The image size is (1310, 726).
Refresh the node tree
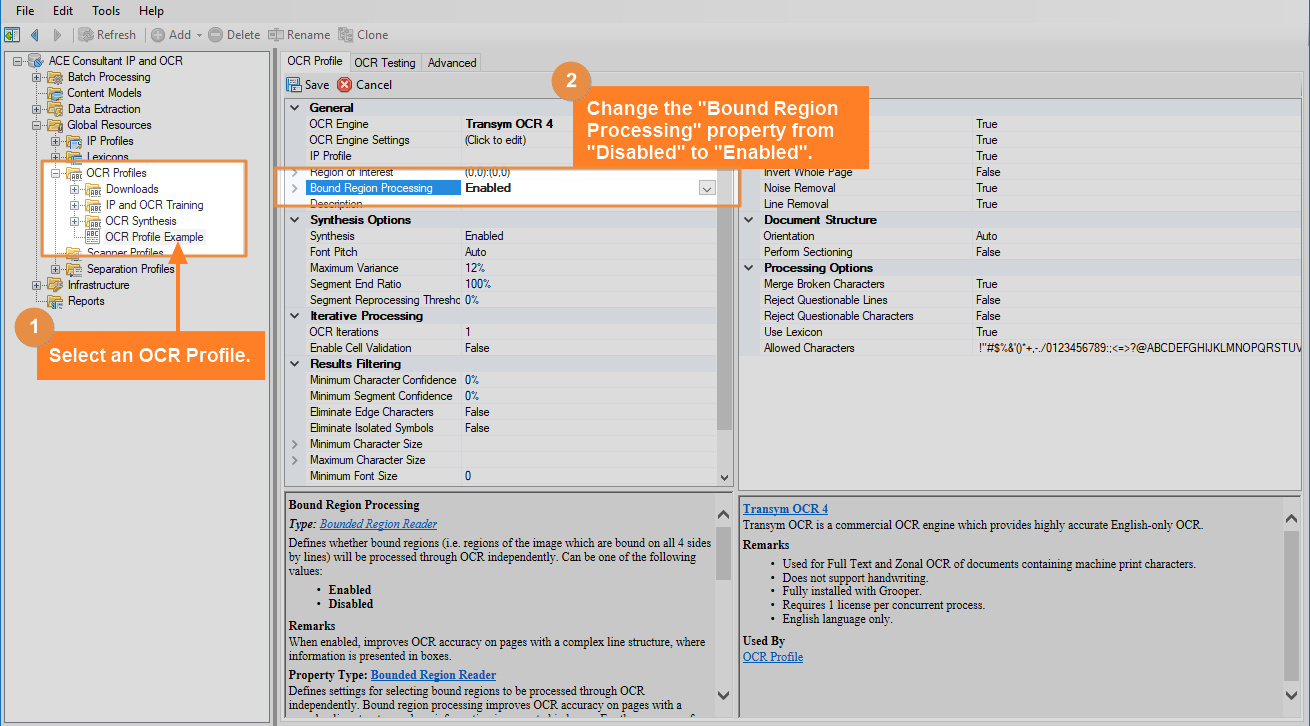coord(107,35)
